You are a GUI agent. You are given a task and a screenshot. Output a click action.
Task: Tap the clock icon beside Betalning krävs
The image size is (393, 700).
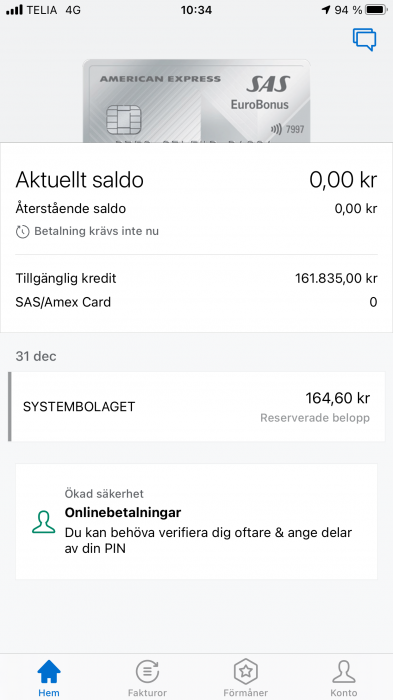[22, 232]
